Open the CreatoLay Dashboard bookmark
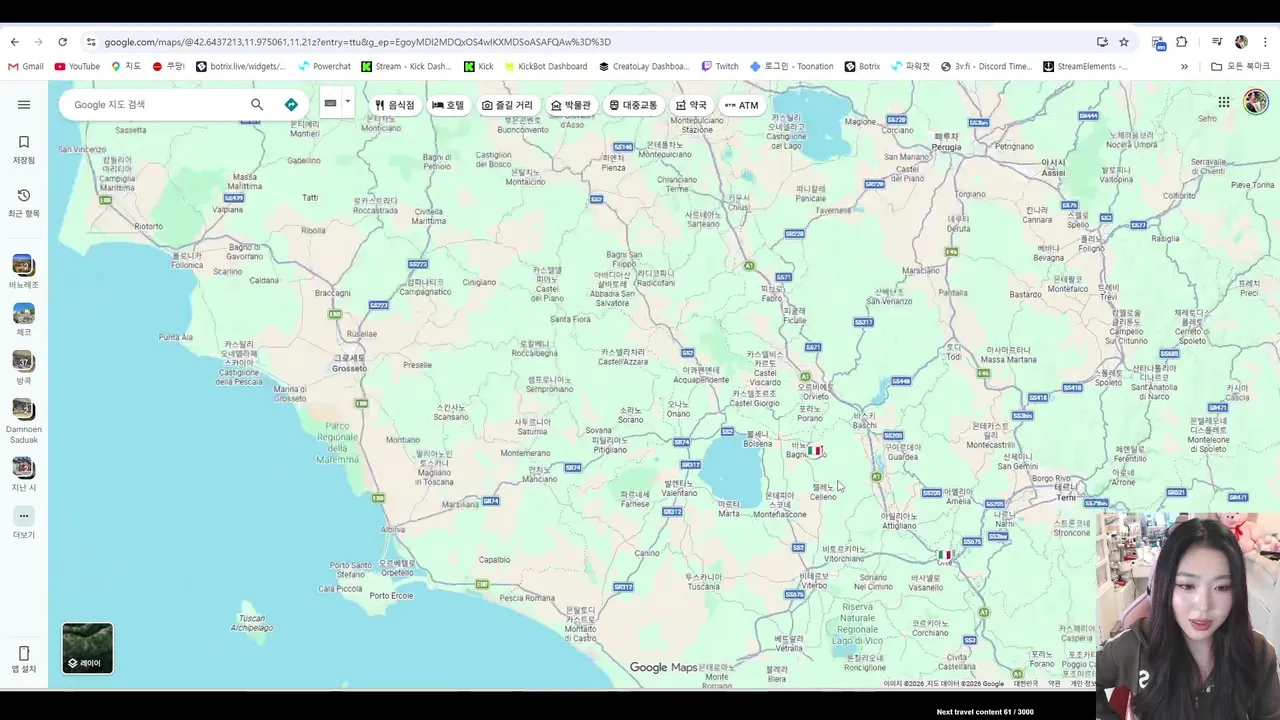Image resolution: width=1280 pixels, height=720 pixels. point(644,67)
